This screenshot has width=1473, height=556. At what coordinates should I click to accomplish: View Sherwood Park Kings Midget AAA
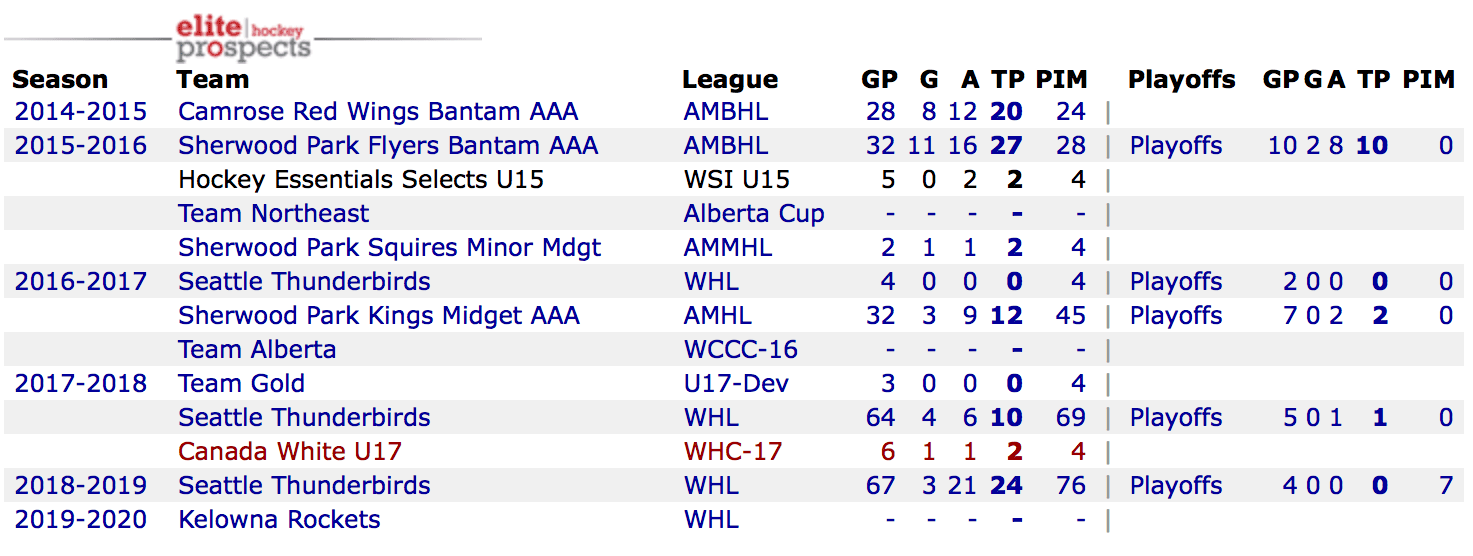(x=379, y=316)
